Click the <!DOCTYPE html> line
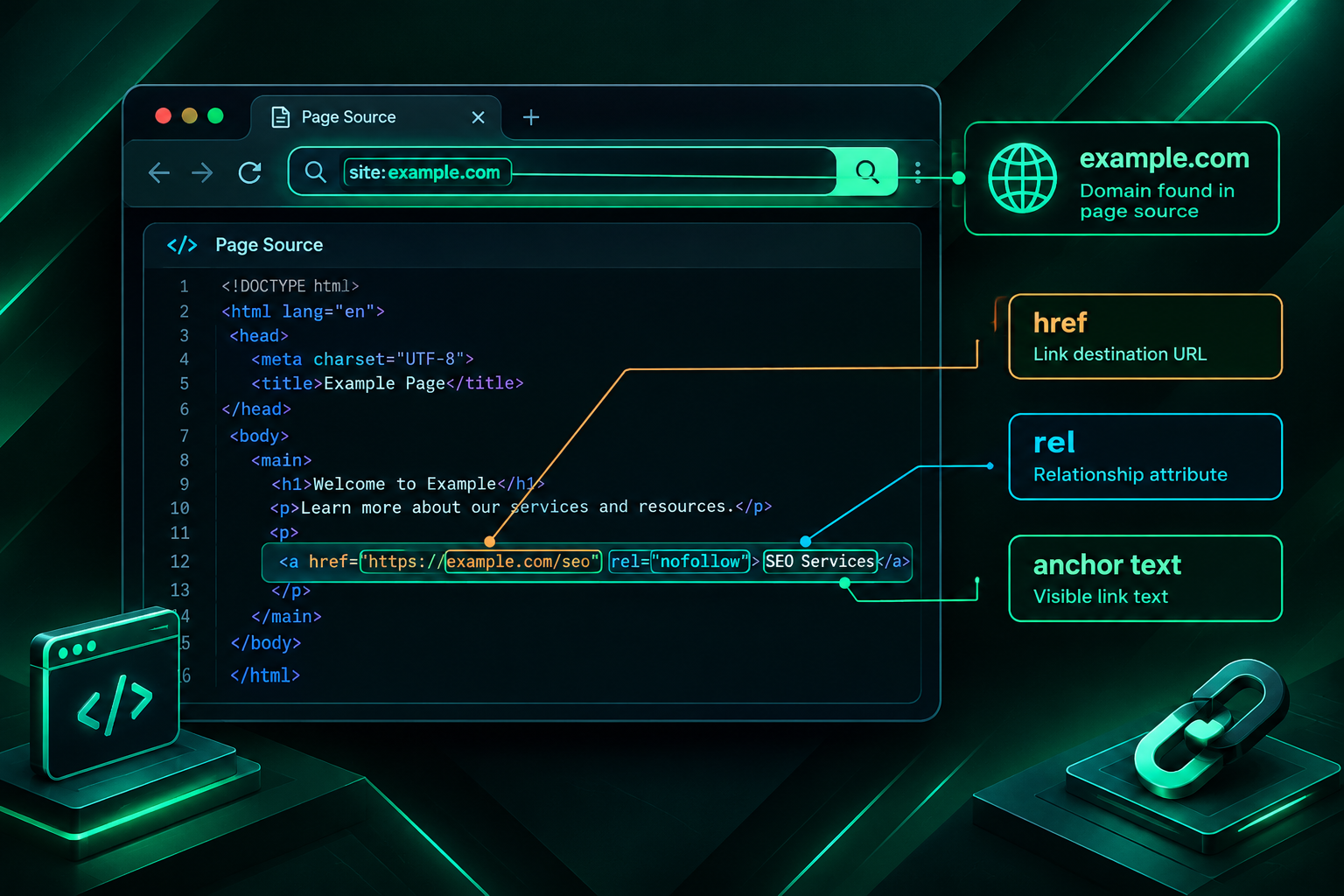Image resolution: width=1344 pixels, height=896 pixels. (x=290, y=286)
